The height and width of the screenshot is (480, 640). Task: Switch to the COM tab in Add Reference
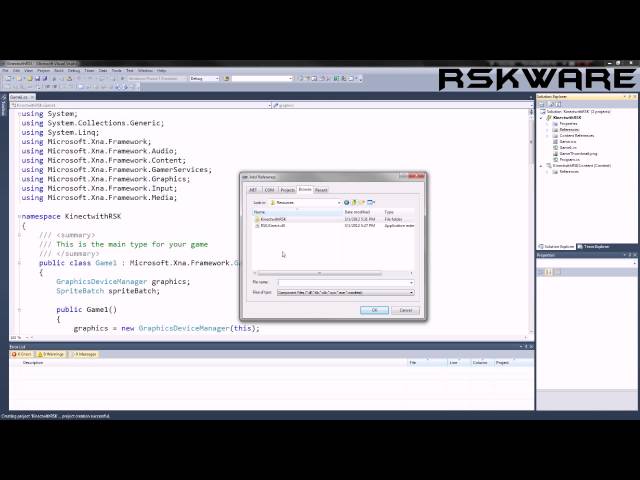(269, 190)
